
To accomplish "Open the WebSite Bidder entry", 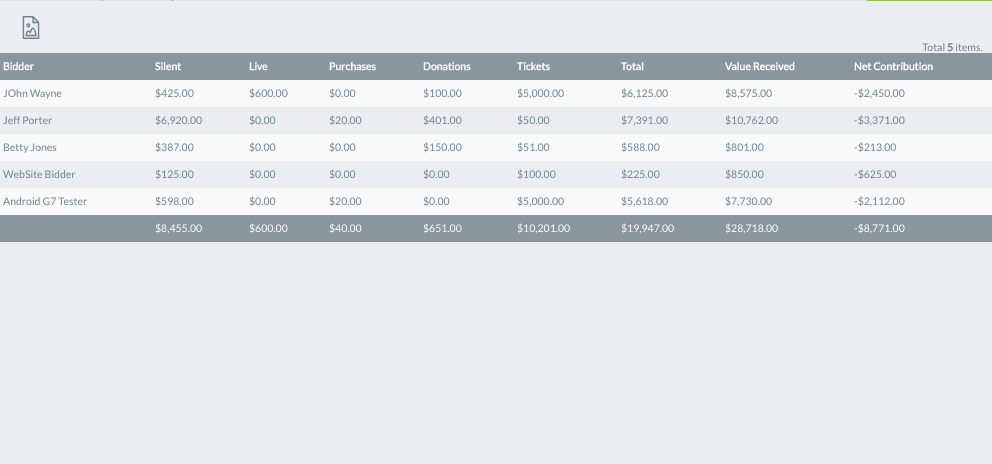I will pos(39,175).
